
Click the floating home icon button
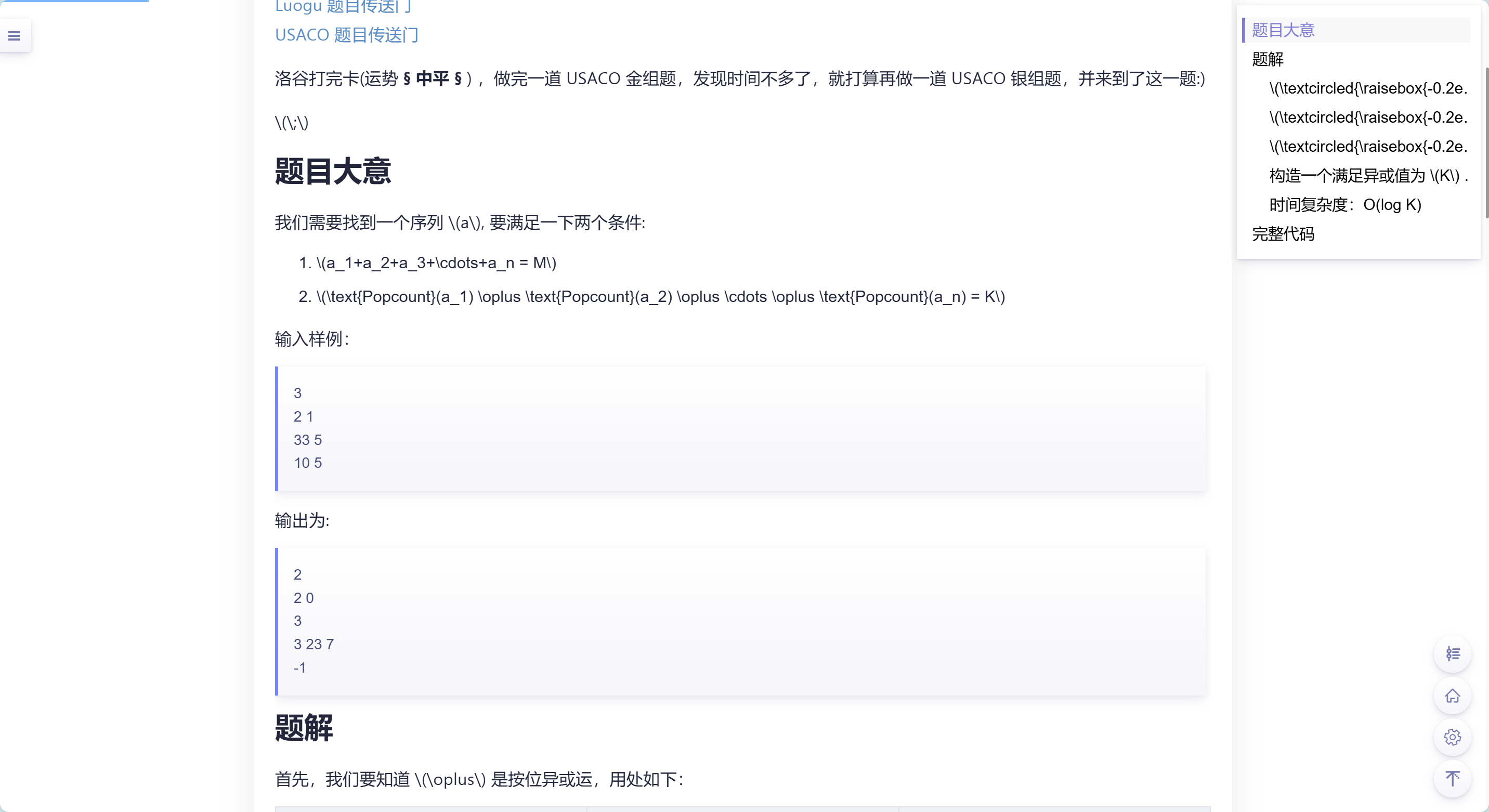[1453, 697]
